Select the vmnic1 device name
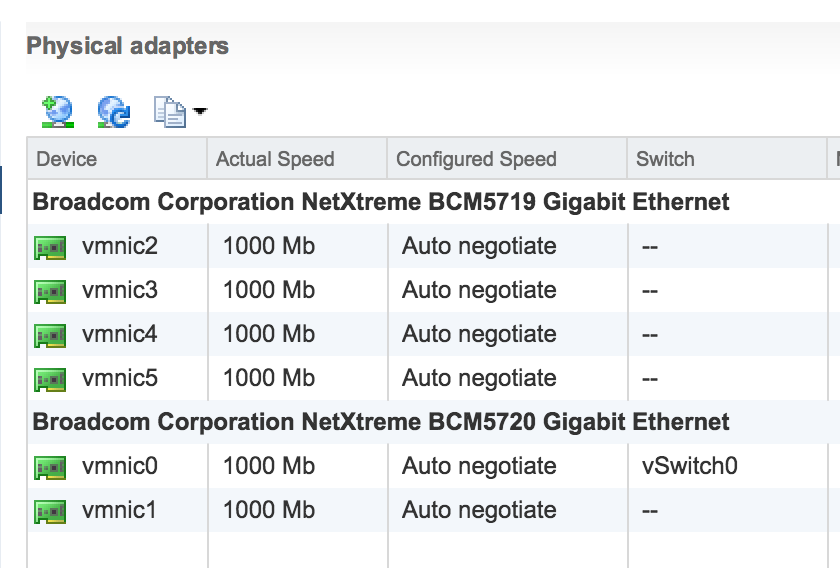The width and height of the screenshot is (840, 568). [x=119, y=510]
